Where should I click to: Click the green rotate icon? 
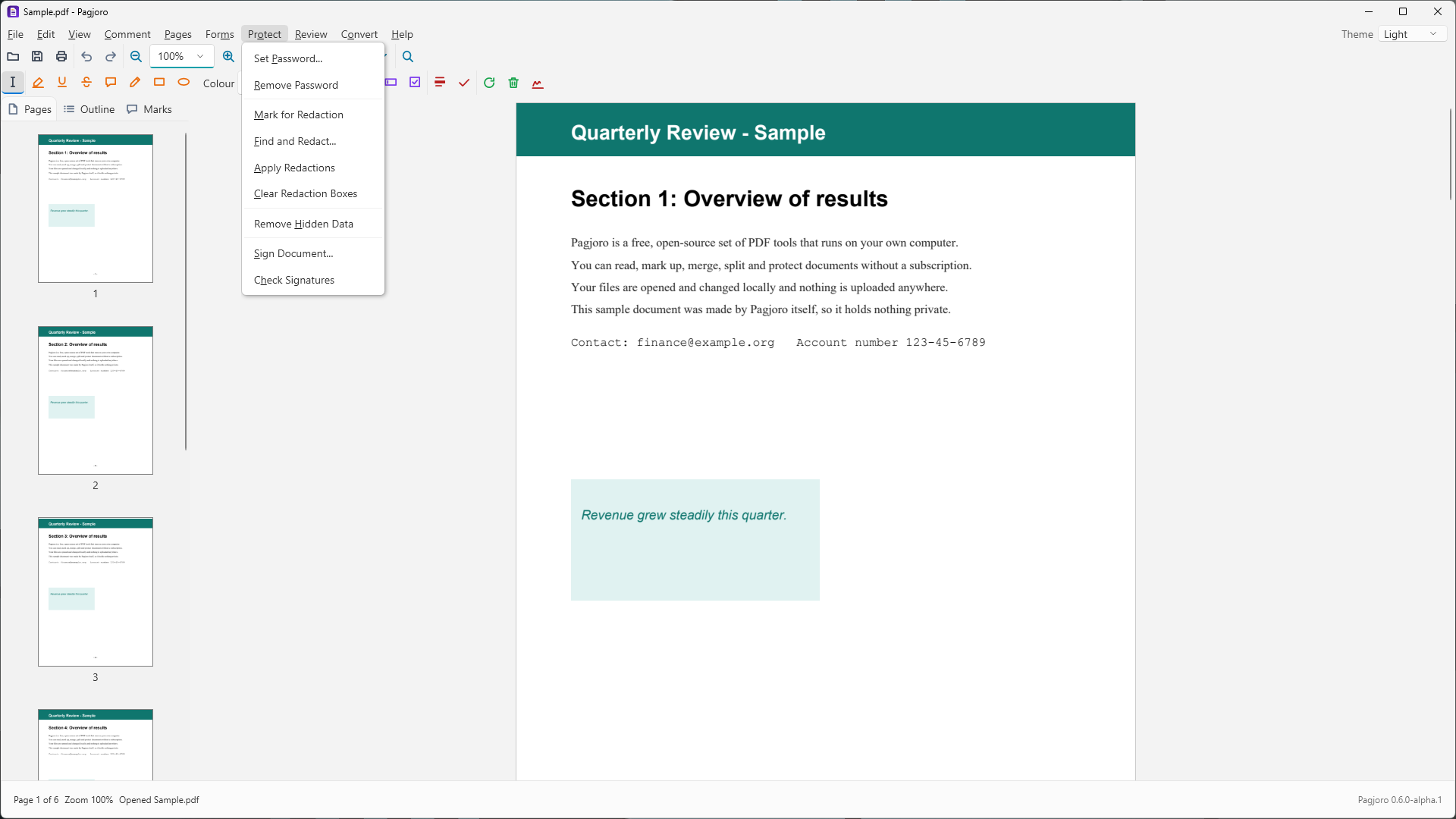coord(489,83)
